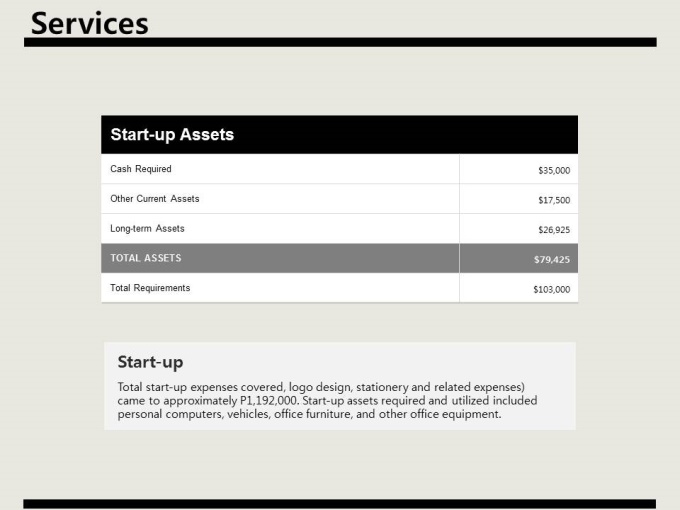Image resolution: width=680 pixels, height=510 pixels.
Task: Click the bottom black footer bar
Action: coord(340,504)
